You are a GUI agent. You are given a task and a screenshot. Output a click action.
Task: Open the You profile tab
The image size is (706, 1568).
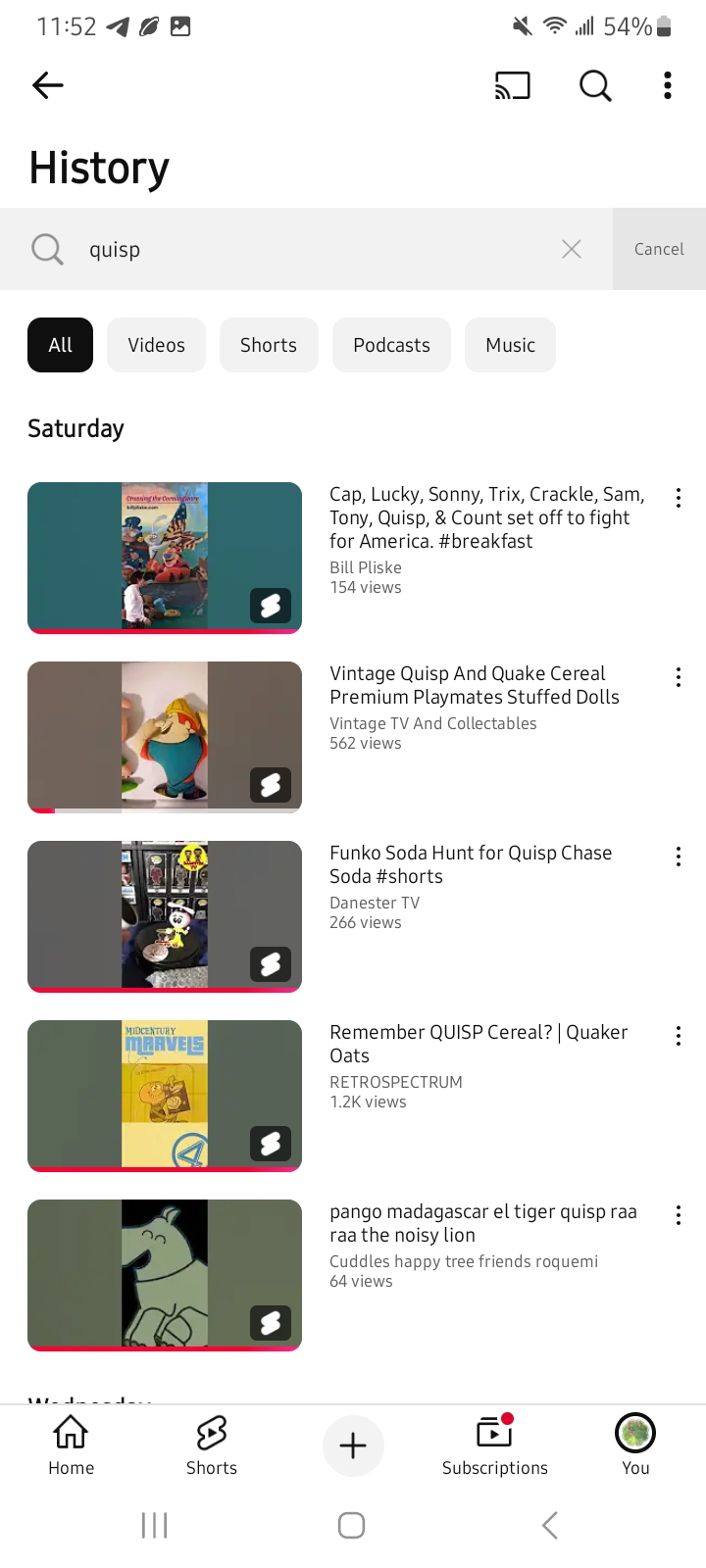(x=635, y=1445)
